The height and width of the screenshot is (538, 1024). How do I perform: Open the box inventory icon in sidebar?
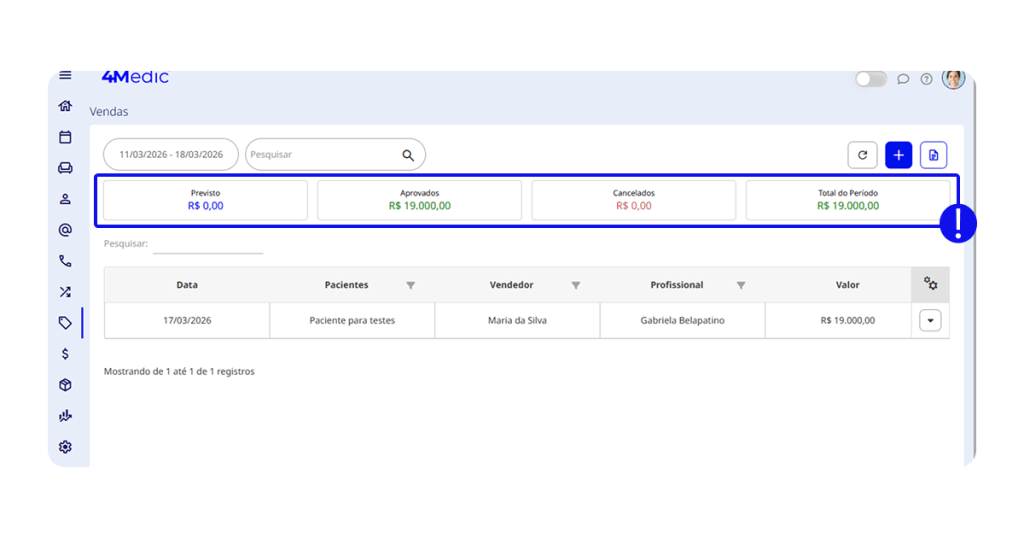(x=65, y=385)
